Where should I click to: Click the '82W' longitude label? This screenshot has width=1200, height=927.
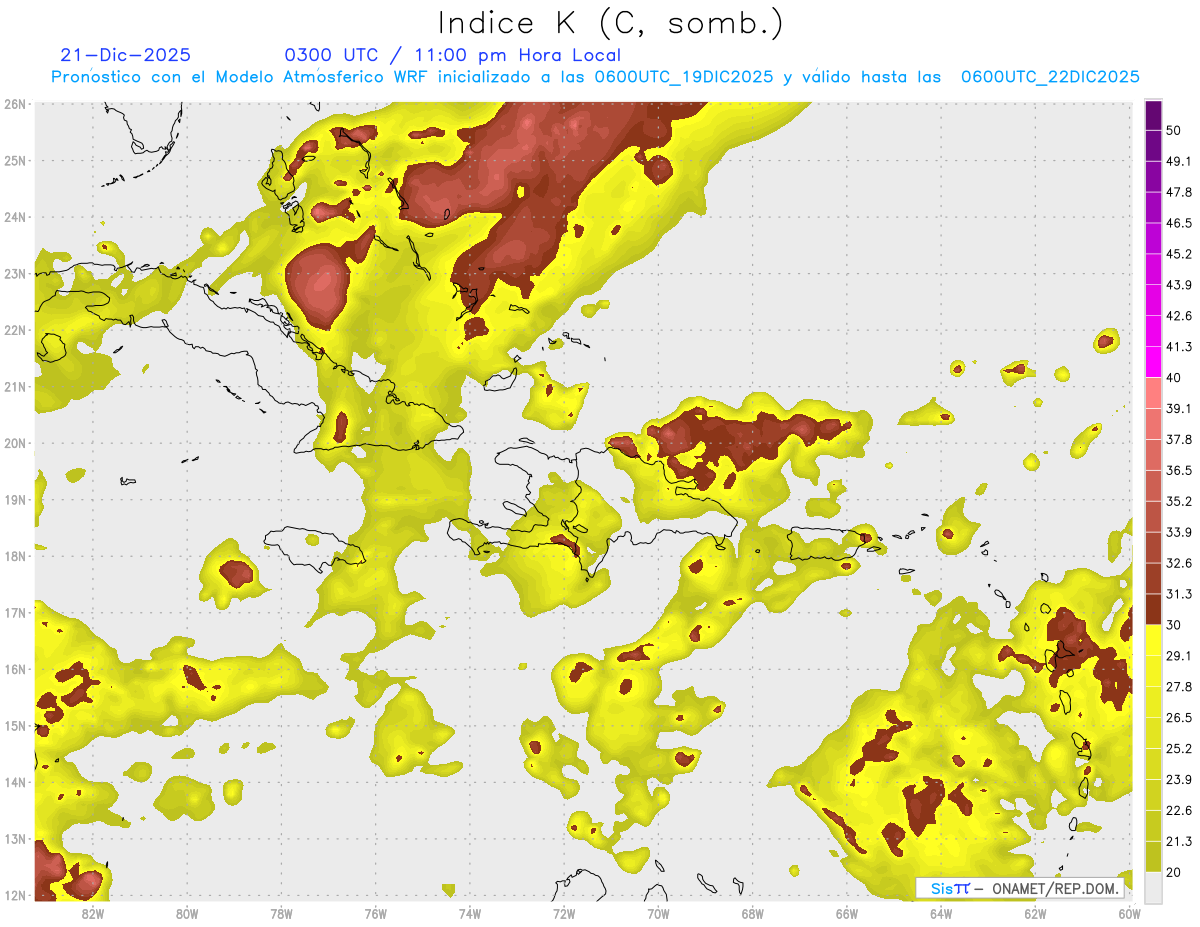(x=93, y=913)
